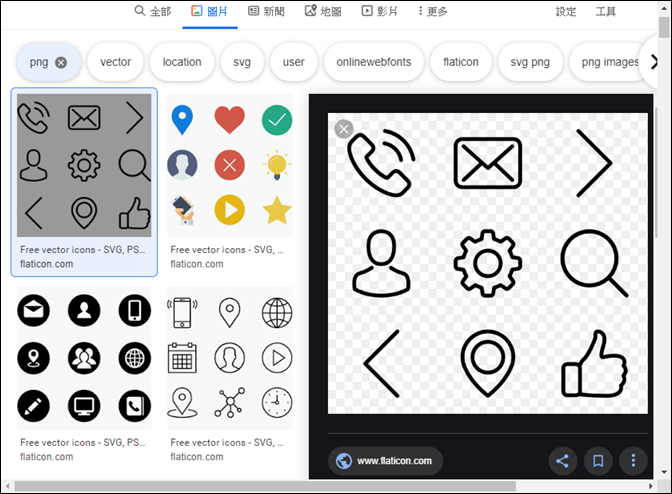Viewport: 672px width, 494px height.
Task: Click the black circle pencil edit icon
Action: tap(33, 406)
